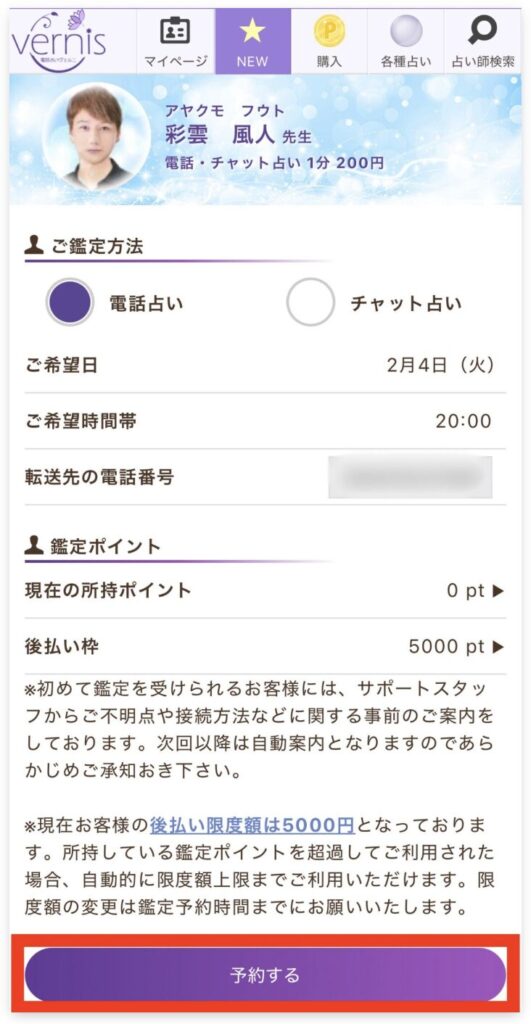
Task: Click the person icon beside ご鑑定方法
Action: pos(34,246)
